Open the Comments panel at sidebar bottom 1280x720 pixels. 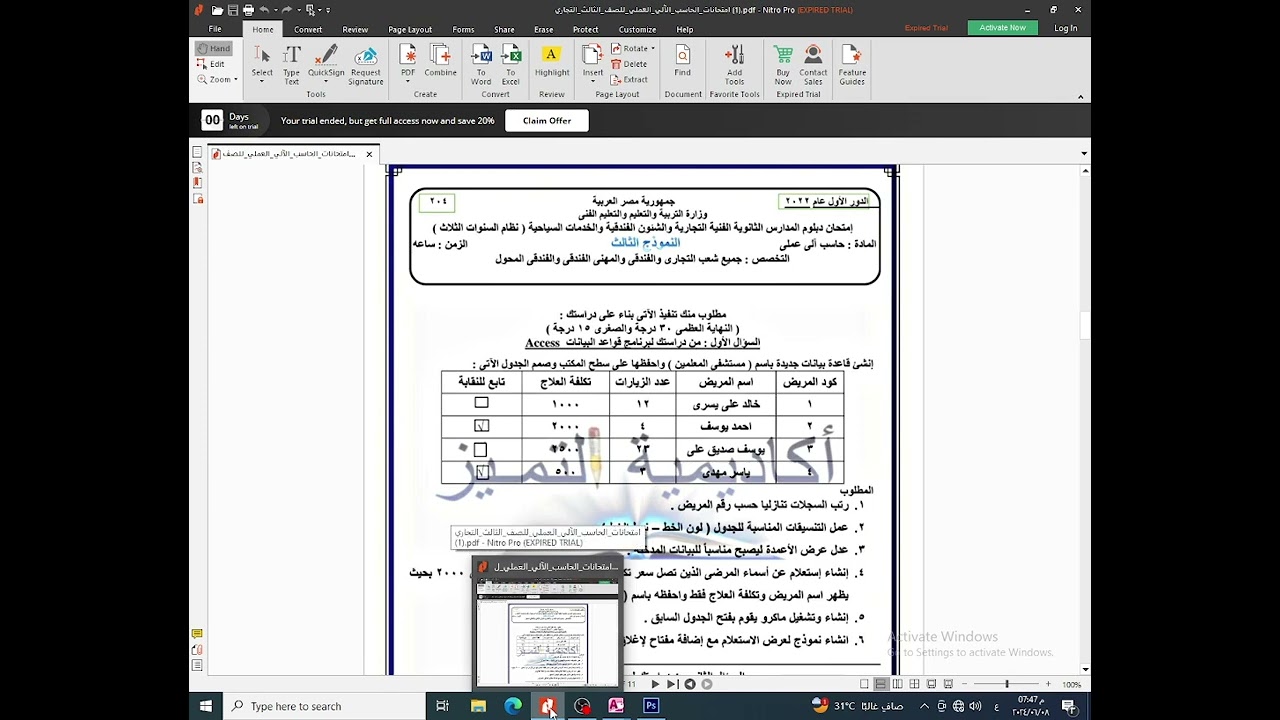point(197,634)
